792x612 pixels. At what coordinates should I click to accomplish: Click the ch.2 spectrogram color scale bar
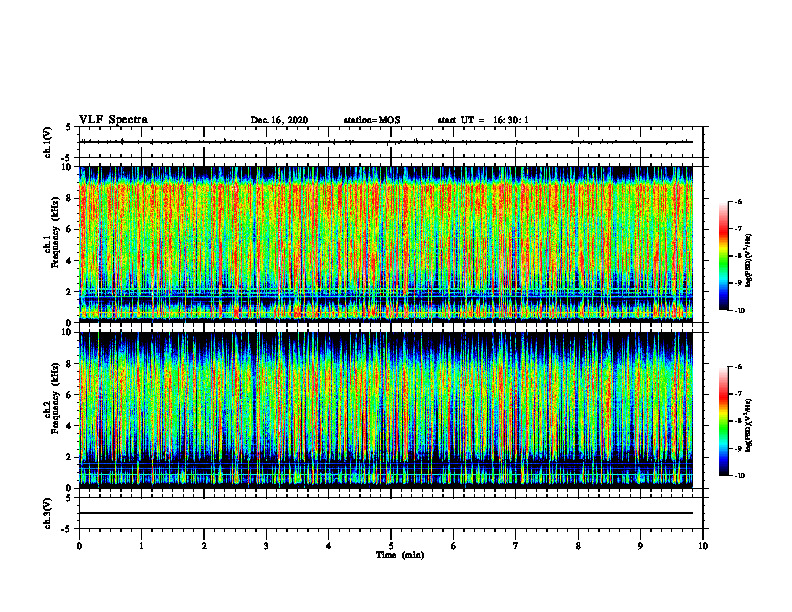coord(723,421)
